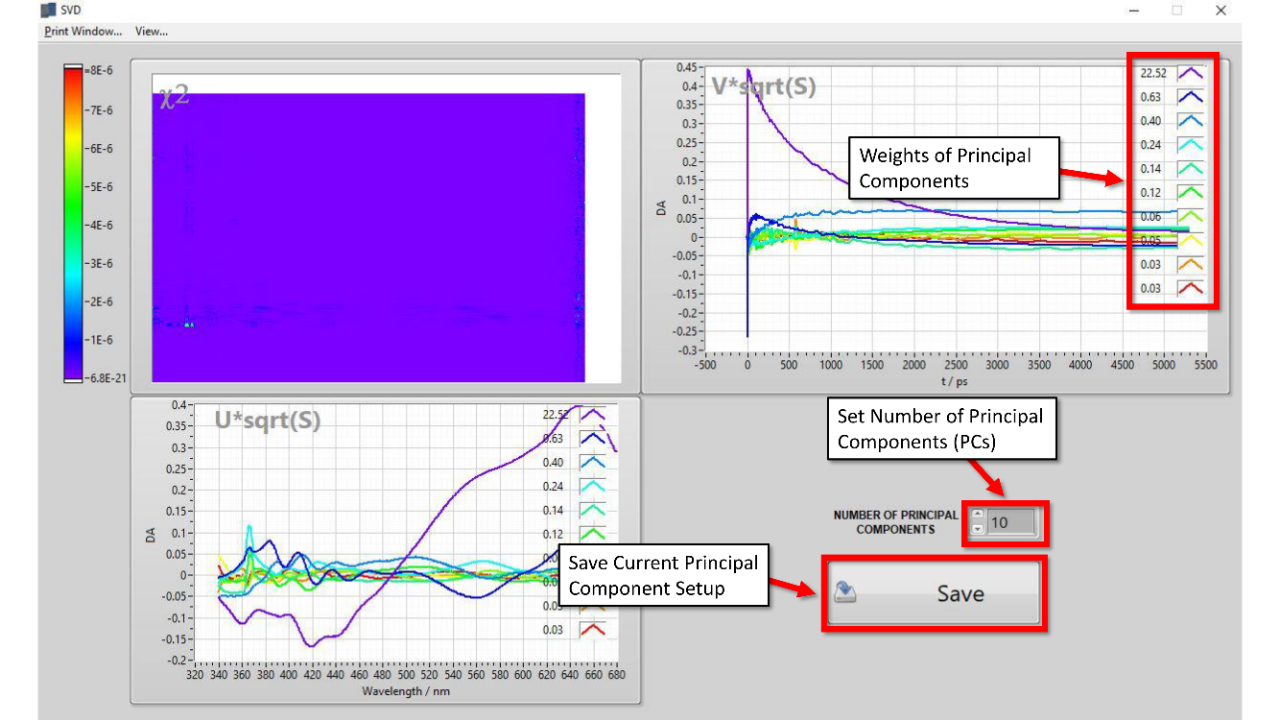This screenshot has width=1280, height=720.
Task: Click the -6.8E-21 bottom label of color scale
Action: (x=107, y=377)
